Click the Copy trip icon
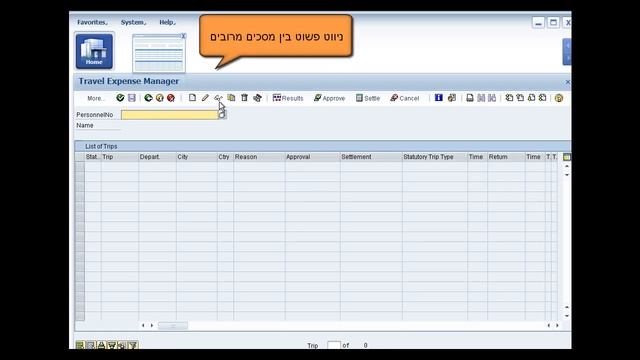This screenshot has height=360, width=640. pyautogui.click(x=231, y=98)
